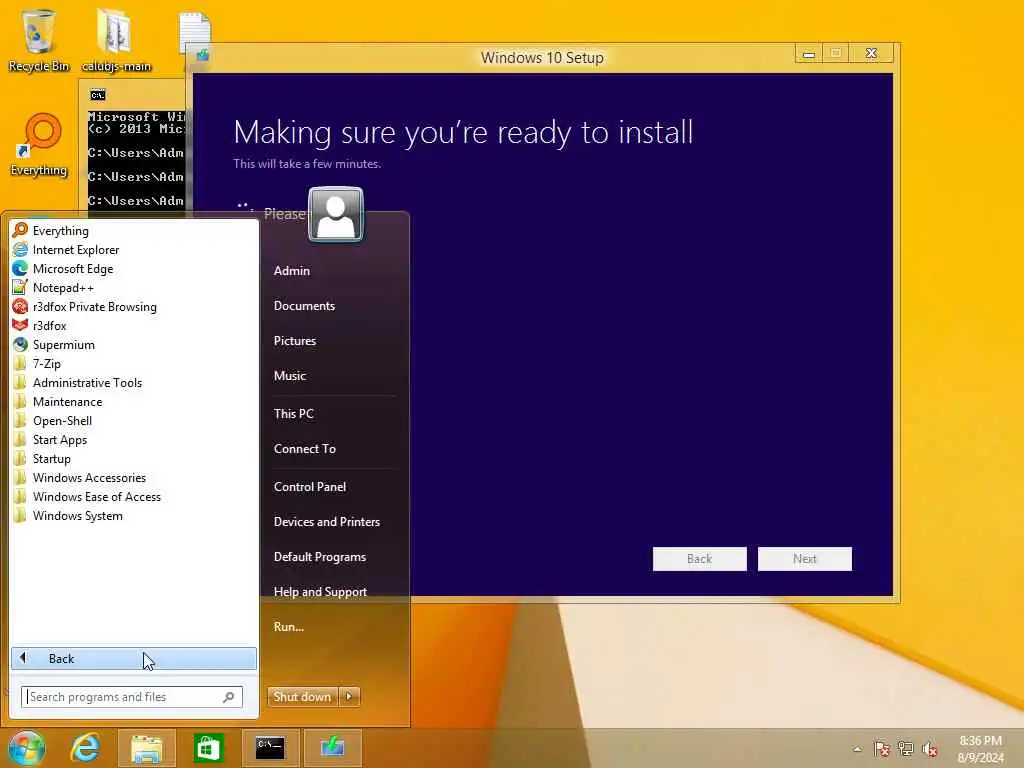Click the Windows 10 Setup title bar icon
Viewport: 1024px width, 768px height.
[x=202, y=56]
